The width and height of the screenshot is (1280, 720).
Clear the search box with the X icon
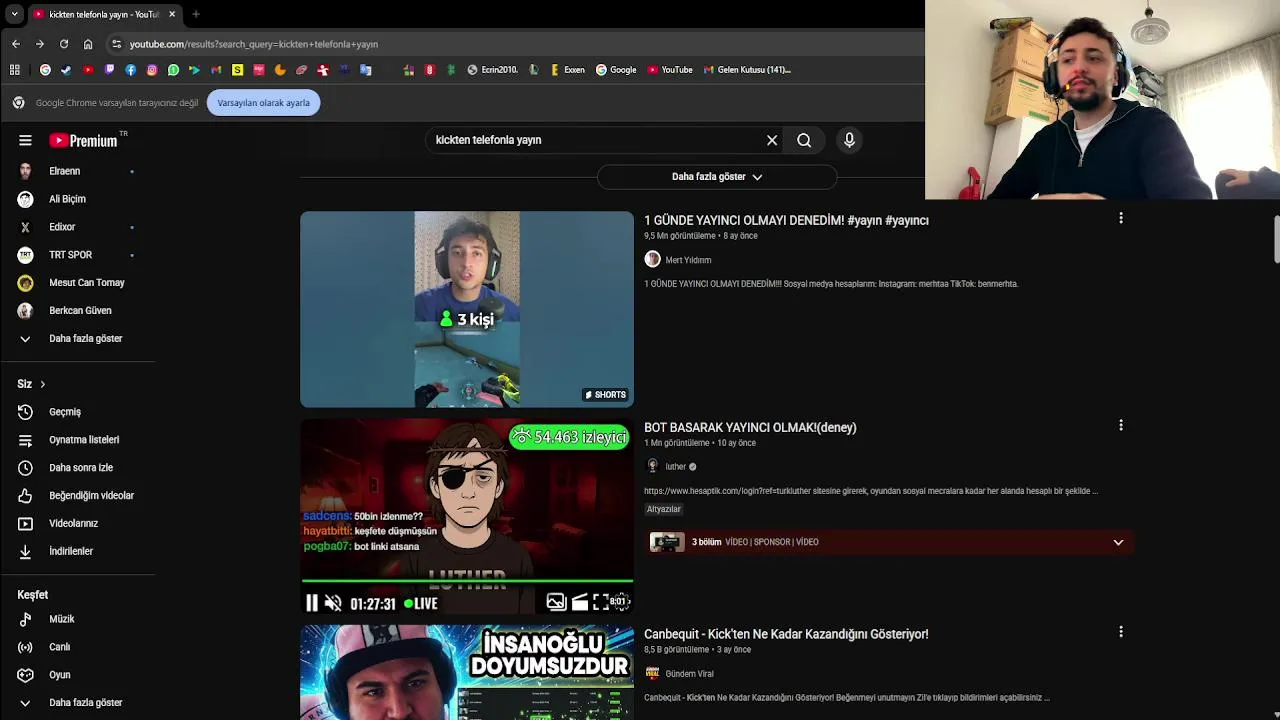pyautogui.click(x=772, y=140)
